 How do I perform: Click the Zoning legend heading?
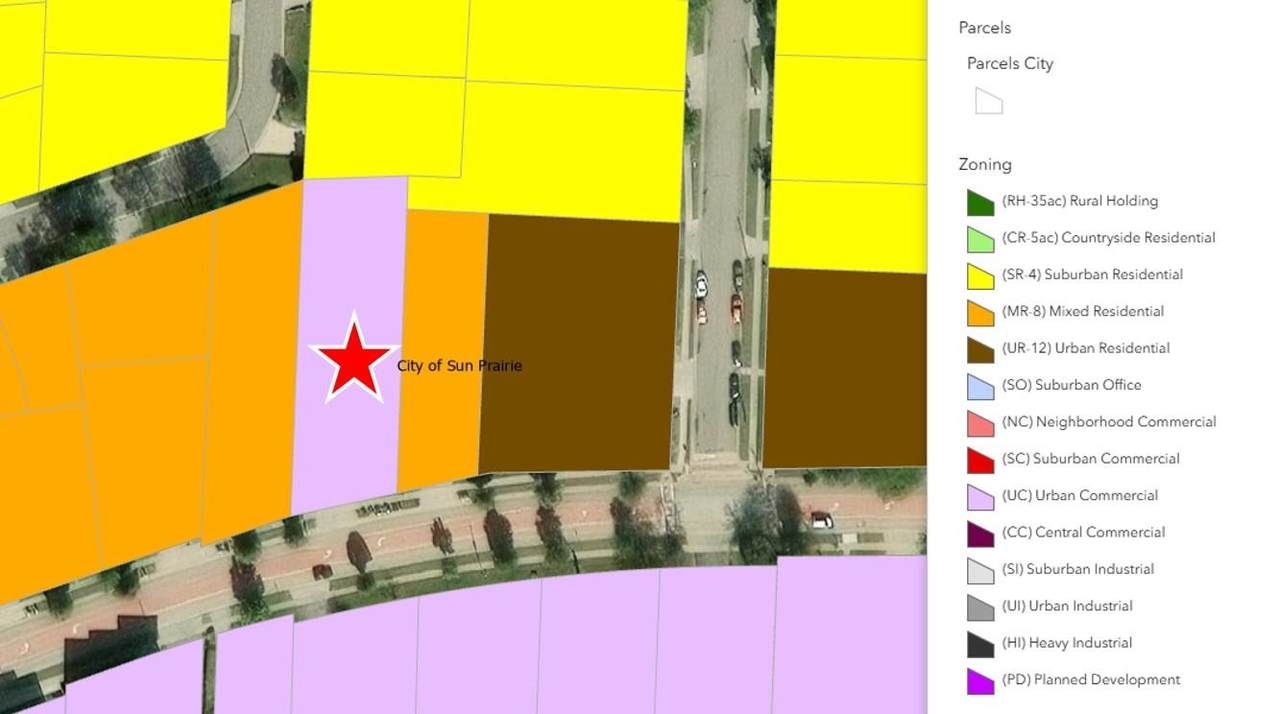coord(985,165)
